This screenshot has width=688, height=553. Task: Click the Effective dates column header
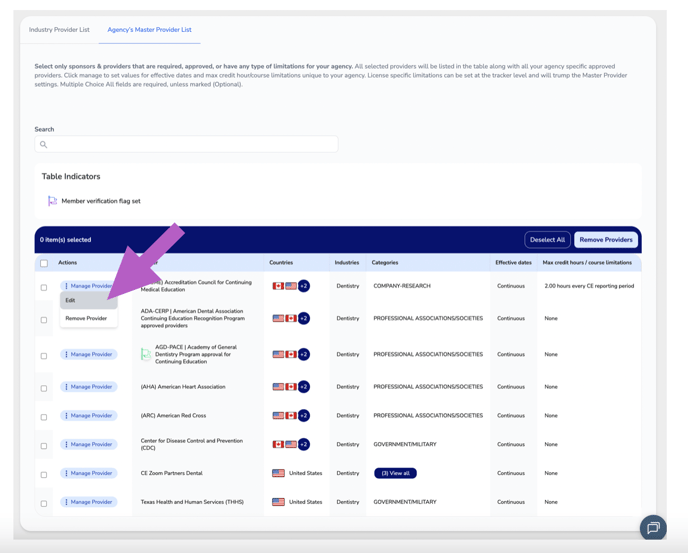(x=513, y=262)
